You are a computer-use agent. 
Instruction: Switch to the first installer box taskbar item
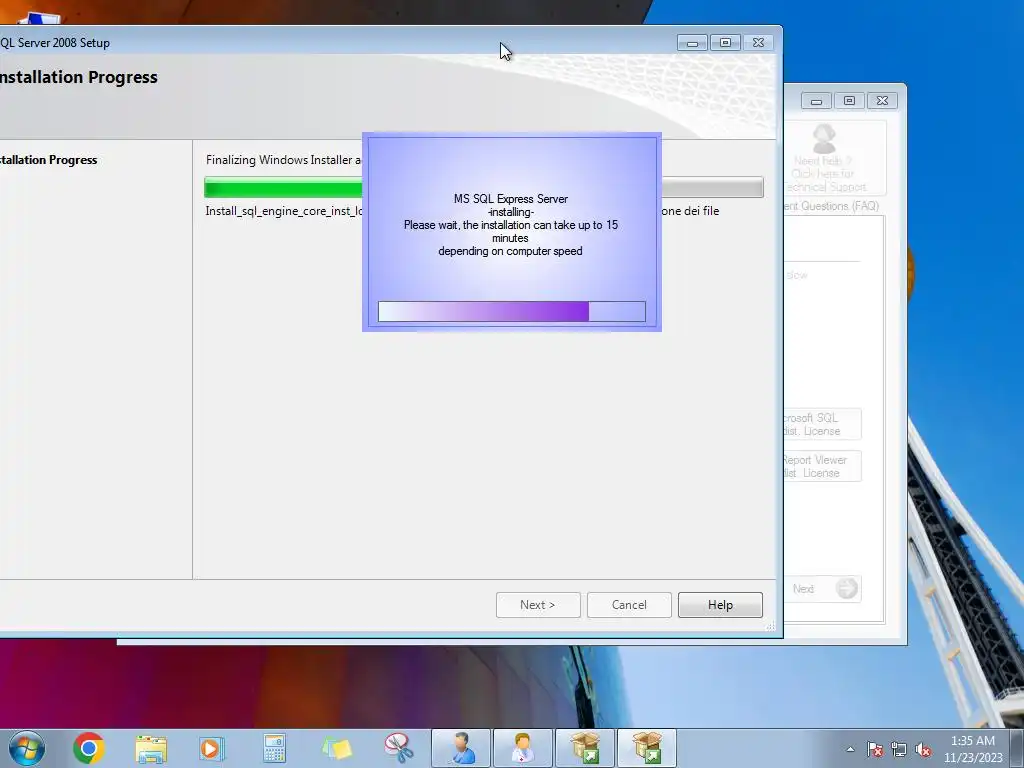click(585, 748)
